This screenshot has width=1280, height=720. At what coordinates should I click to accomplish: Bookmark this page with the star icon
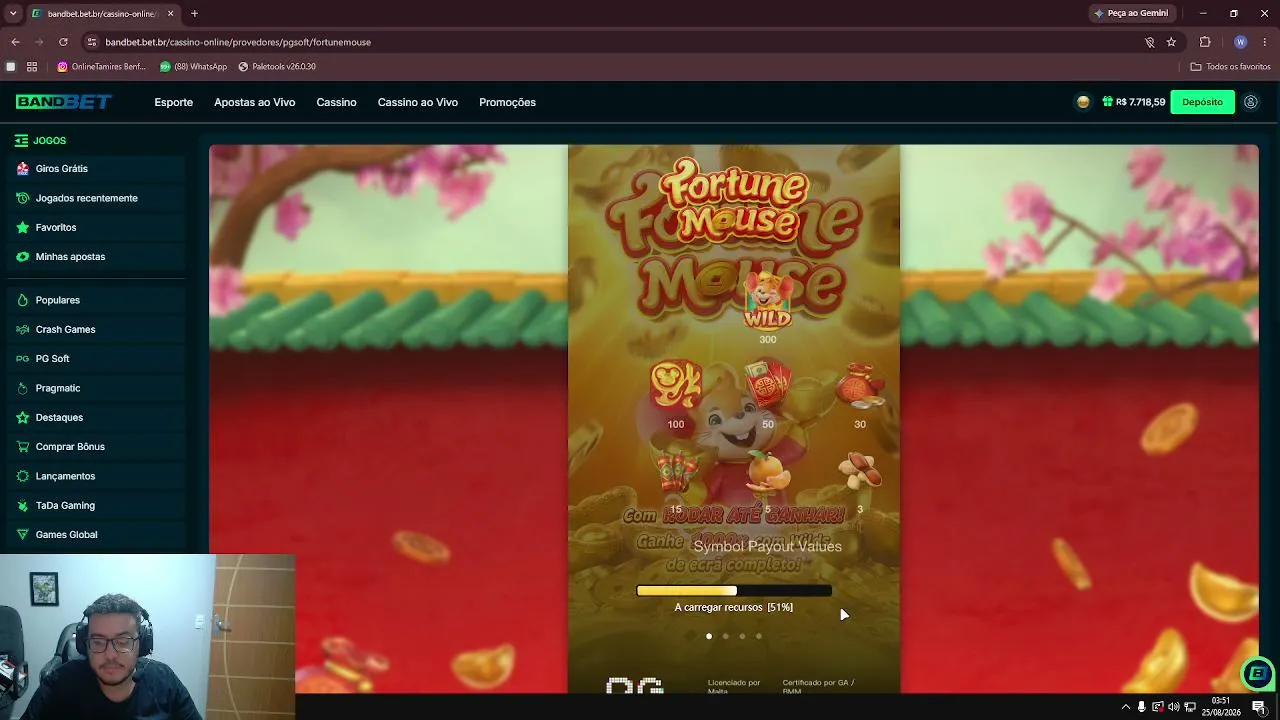click(1171, 42)
